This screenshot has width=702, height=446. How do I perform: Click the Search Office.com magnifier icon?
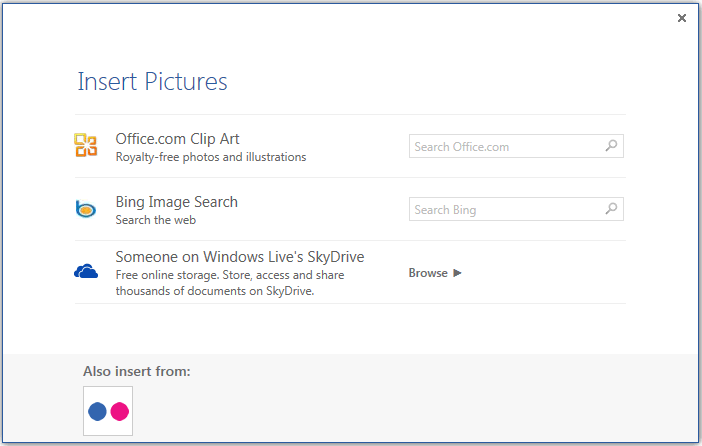coord(611,146)
